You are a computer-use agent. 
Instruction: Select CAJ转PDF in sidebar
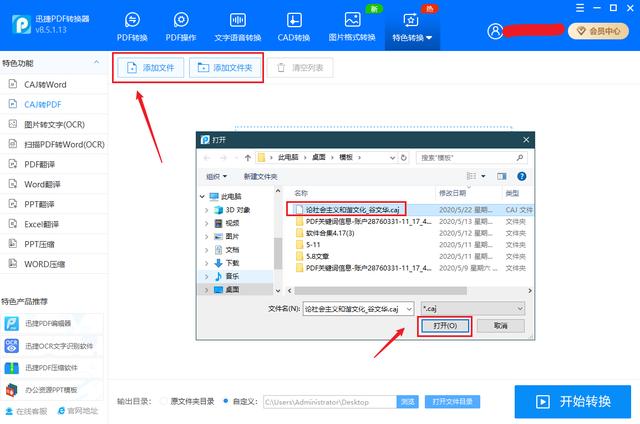pyautogui.click(x=54, y=104)
